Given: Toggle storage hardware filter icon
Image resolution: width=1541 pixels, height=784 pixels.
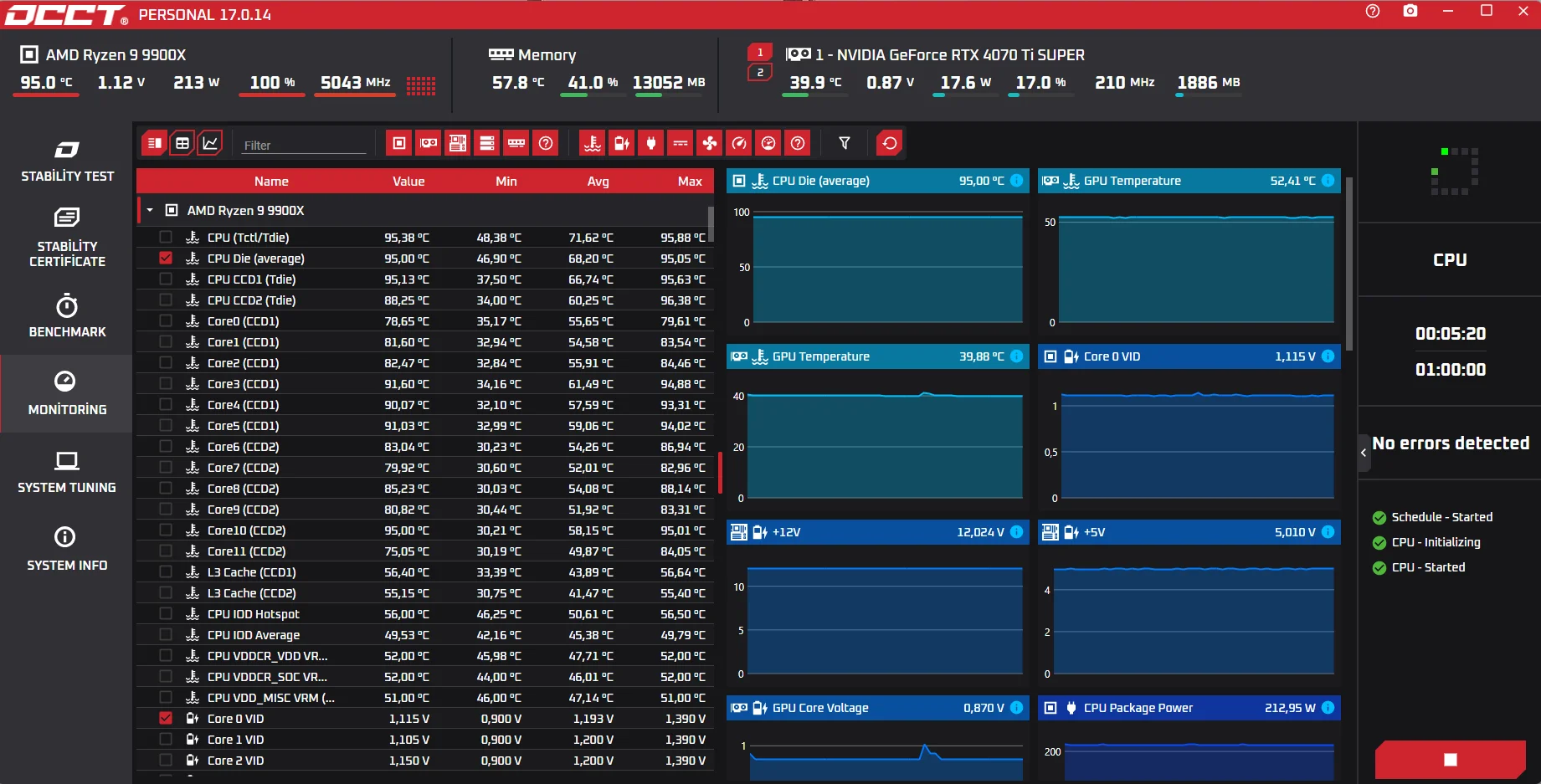Looking at the screenshot, I should point(487,143).
